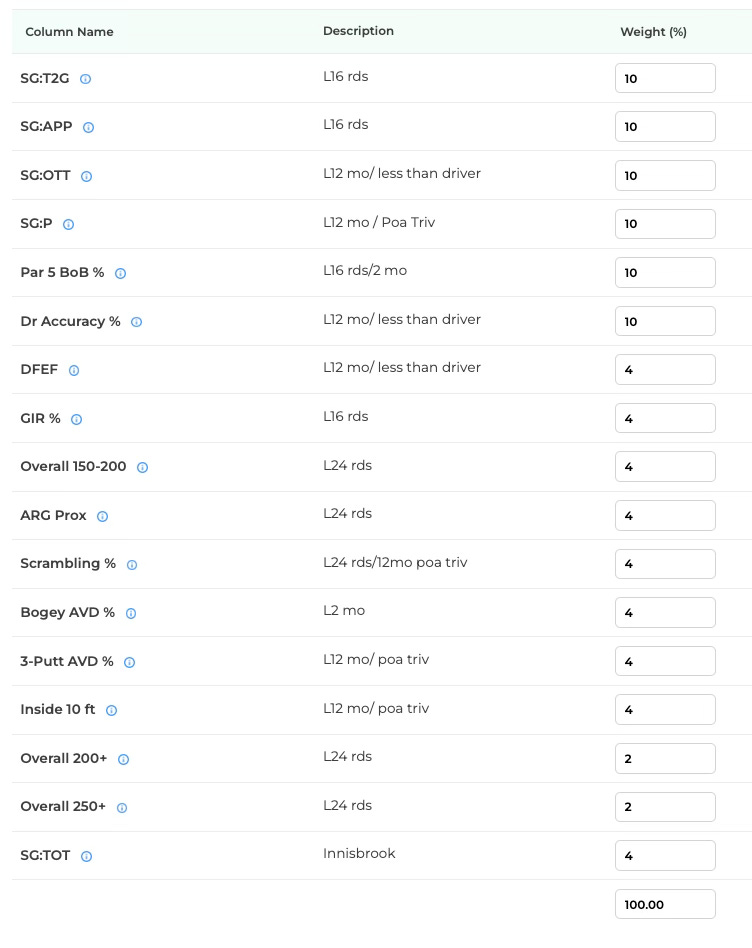Open the info icon beside SG:APP
Image resolution: width=752 pixels, height=948 pixels.
point(88,128)
